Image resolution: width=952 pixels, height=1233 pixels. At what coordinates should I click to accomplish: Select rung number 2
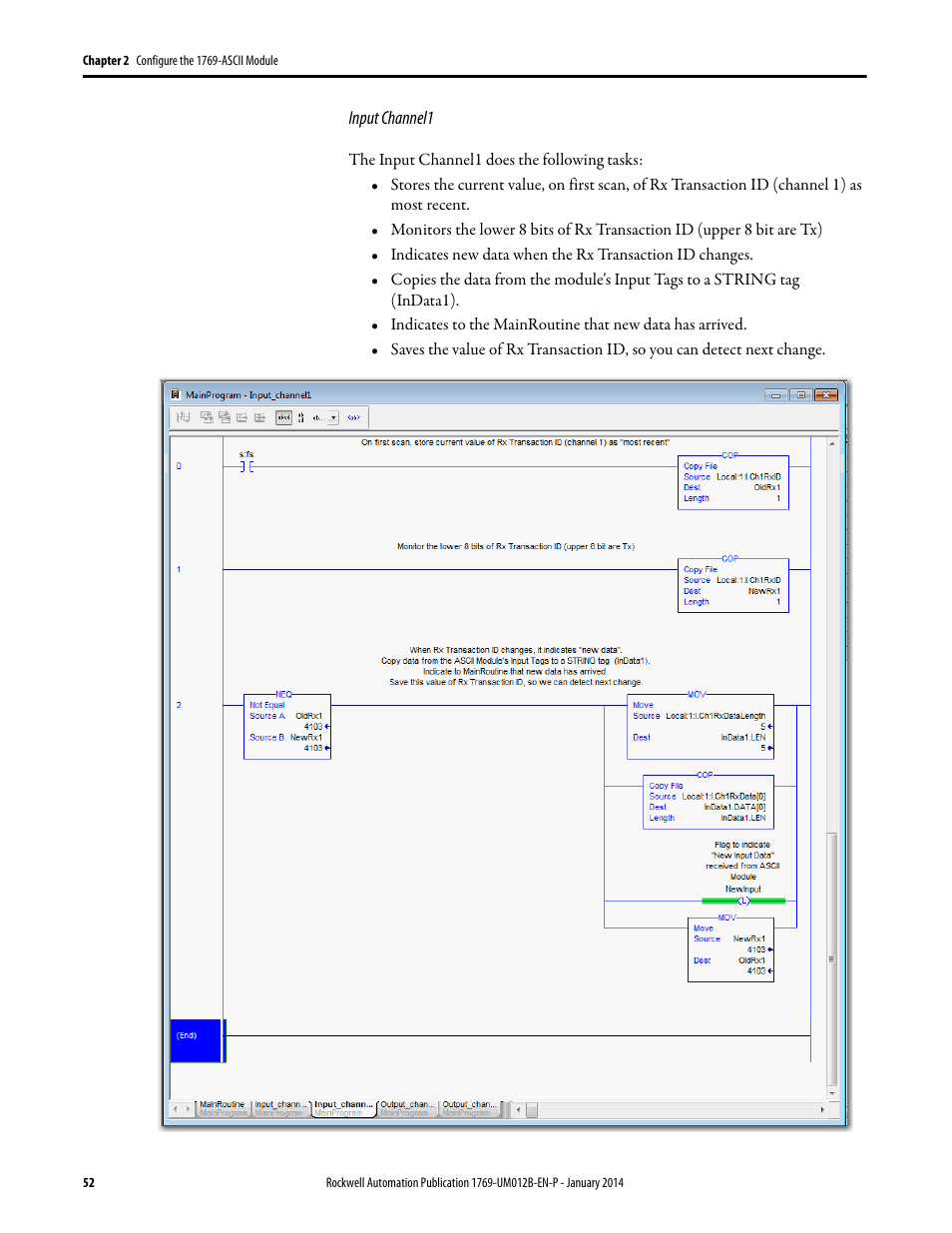[x=180, y=705]
